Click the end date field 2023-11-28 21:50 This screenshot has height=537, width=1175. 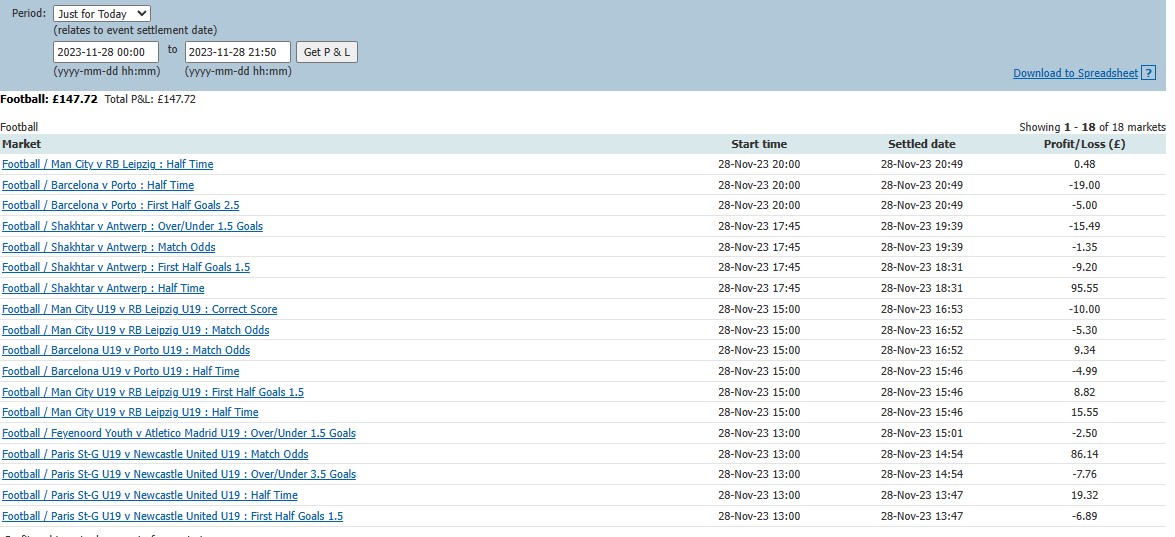tap(238, 52)
